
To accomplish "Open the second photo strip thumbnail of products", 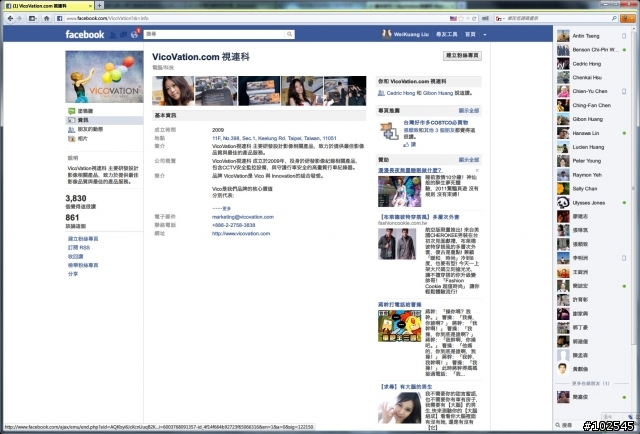I will (x=216, y=91).
